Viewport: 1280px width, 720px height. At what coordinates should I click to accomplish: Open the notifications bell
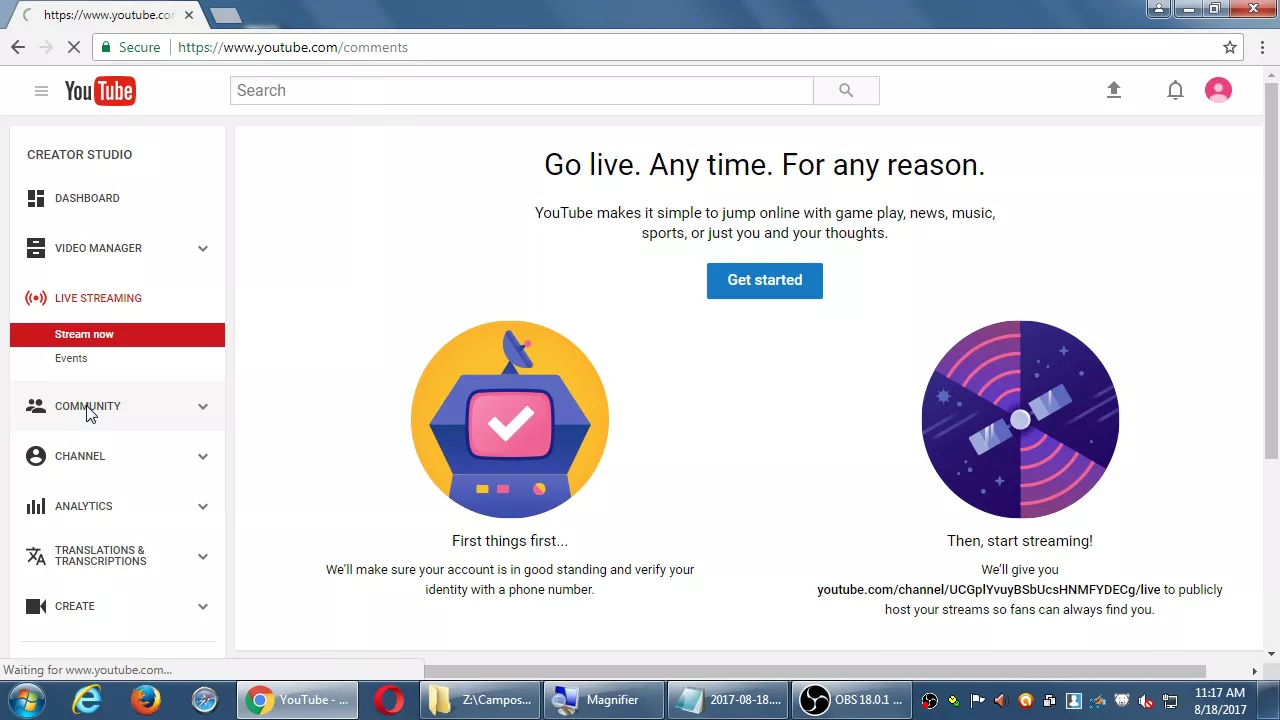point(1175,90)
